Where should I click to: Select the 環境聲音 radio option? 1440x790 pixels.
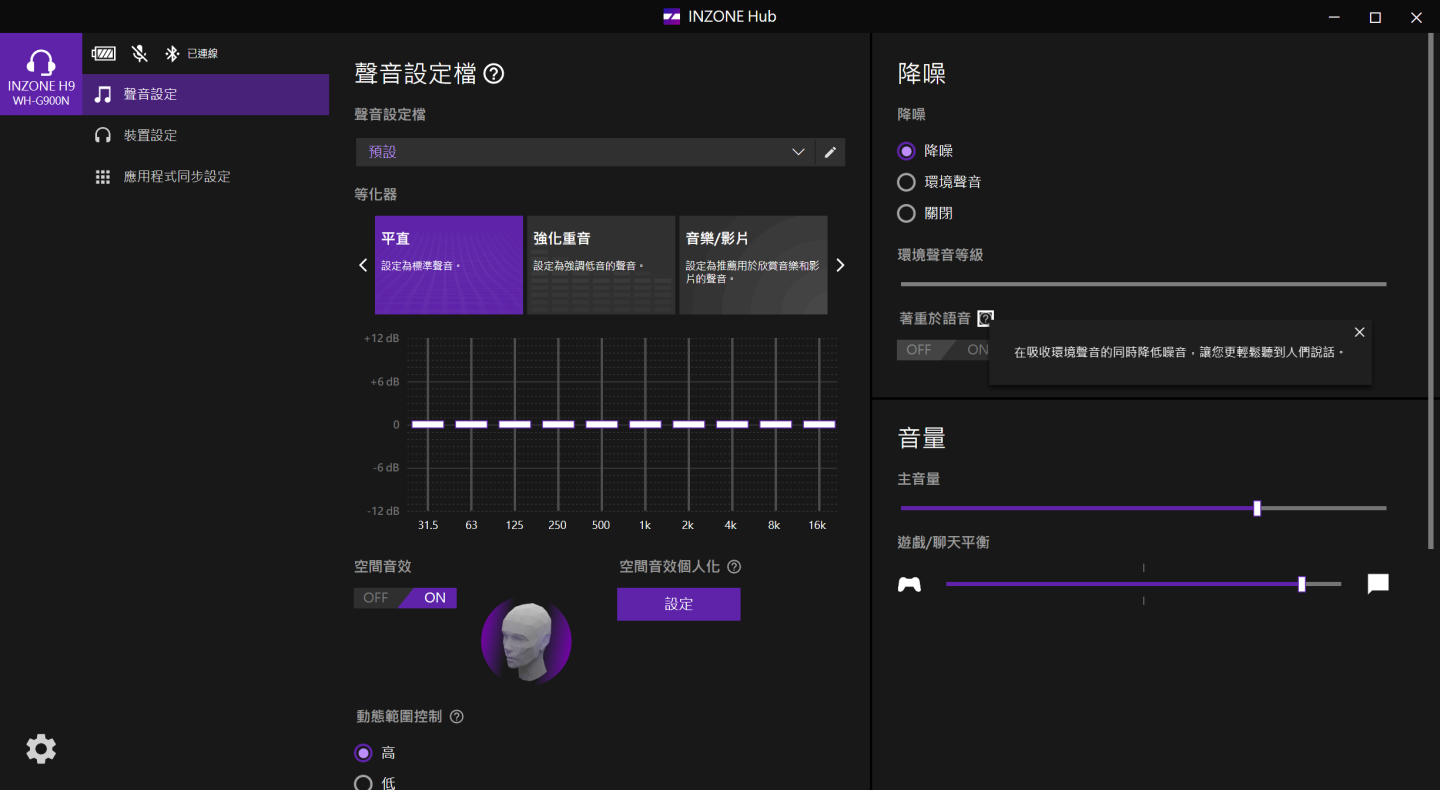(906, 182)
